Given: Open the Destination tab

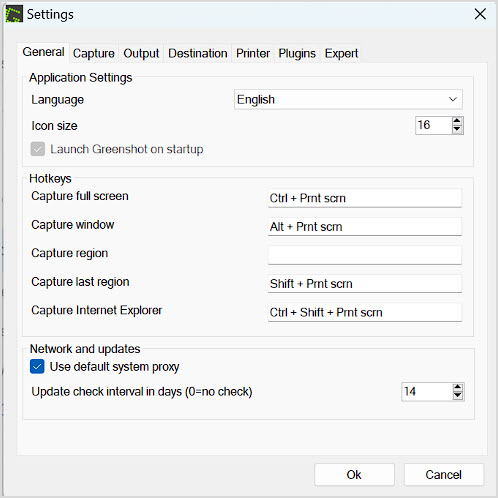Looking at the screenshot, I should click(198, 53).
